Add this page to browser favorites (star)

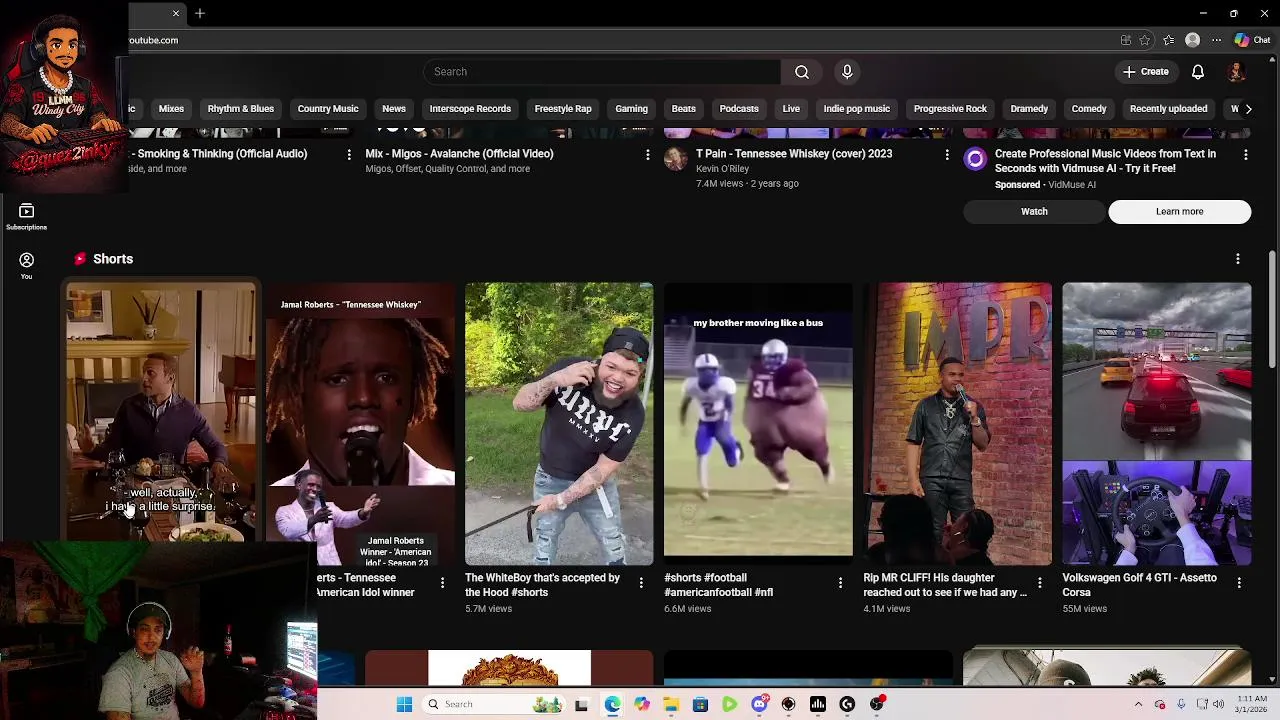[1145, 40]
